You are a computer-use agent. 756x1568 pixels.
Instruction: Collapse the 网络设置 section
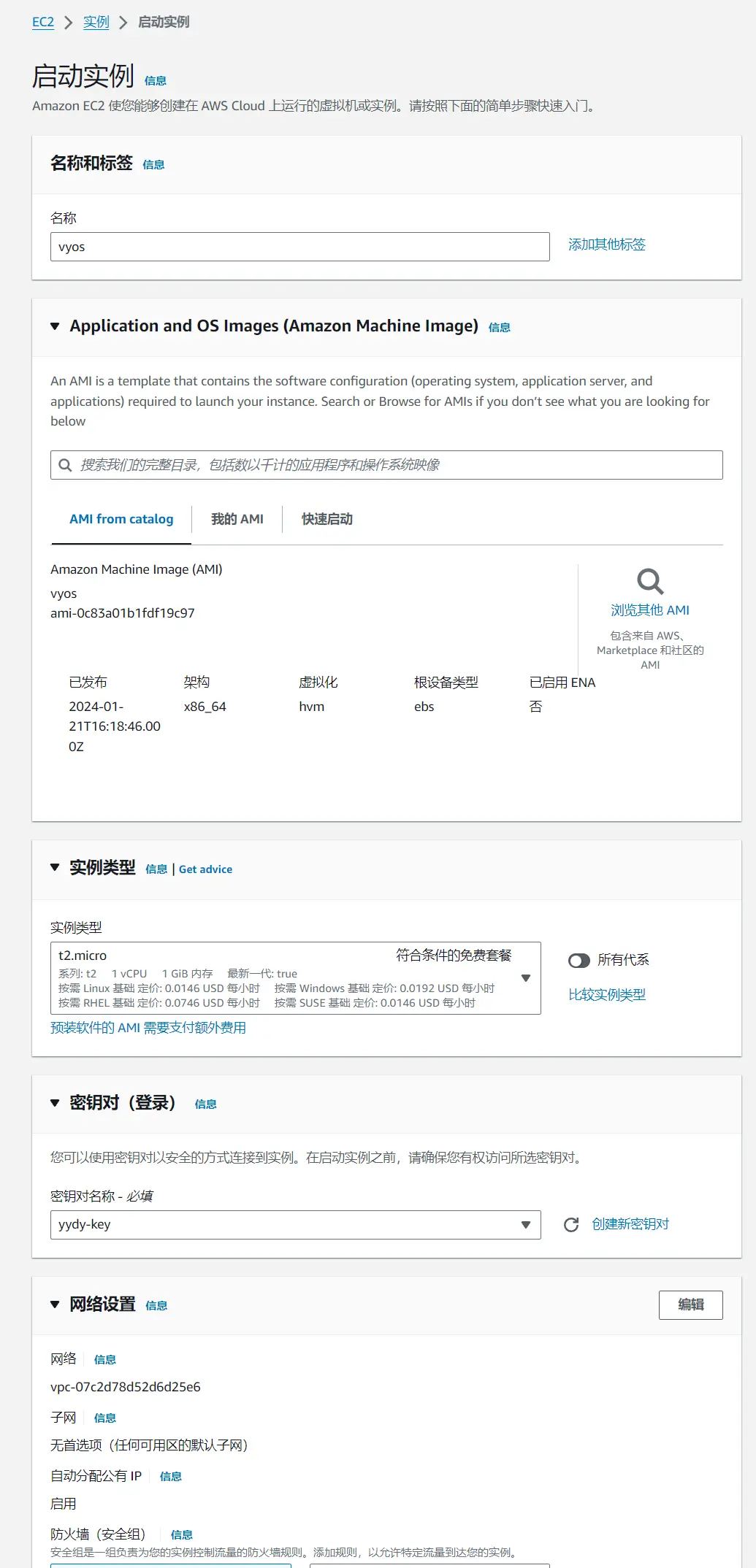point(55,1304)
